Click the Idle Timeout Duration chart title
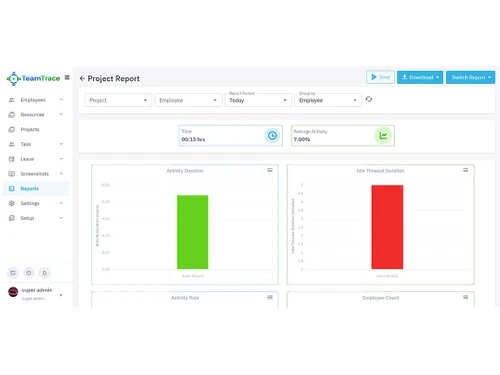 [x=380, y=171]
